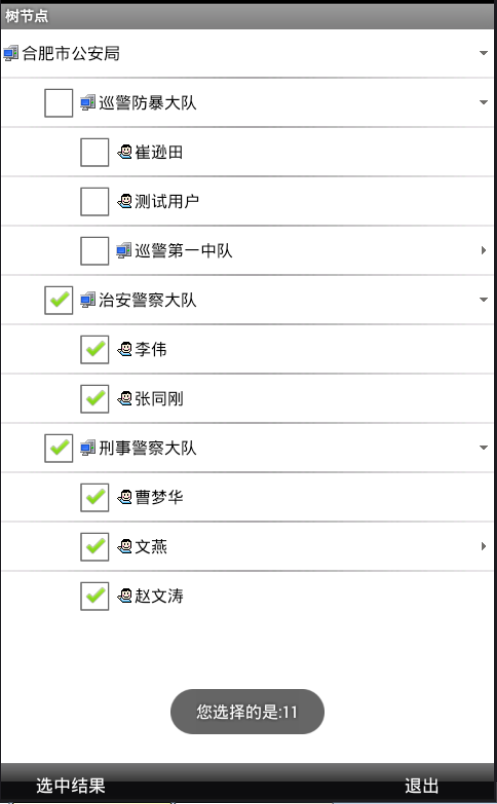Check the box for 巡警防暴大队
This screenshot has width=497, height=804.
[58, 103]
